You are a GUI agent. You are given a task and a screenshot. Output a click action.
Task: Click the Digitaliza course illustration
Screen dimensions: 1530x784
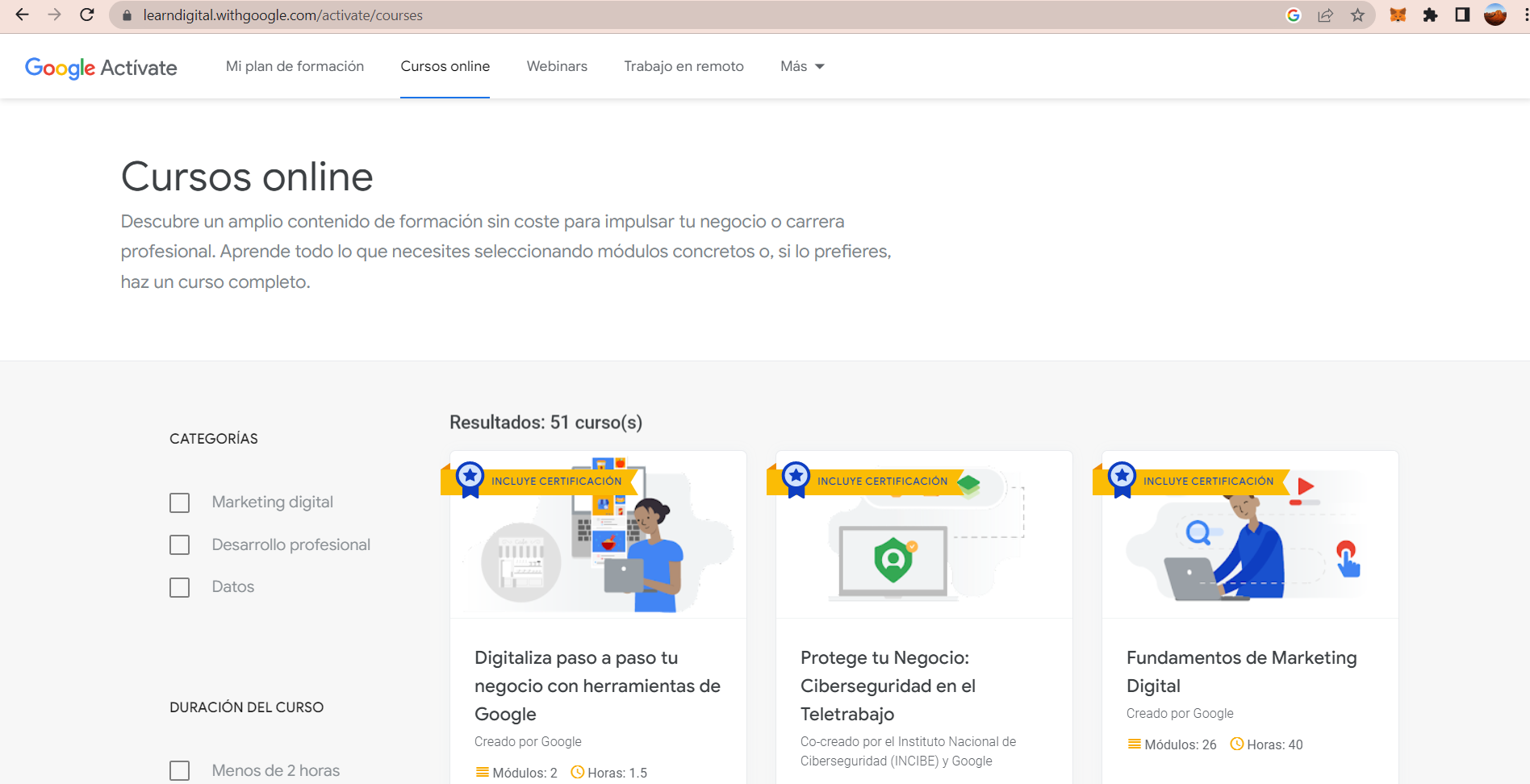tap(598, 535)
